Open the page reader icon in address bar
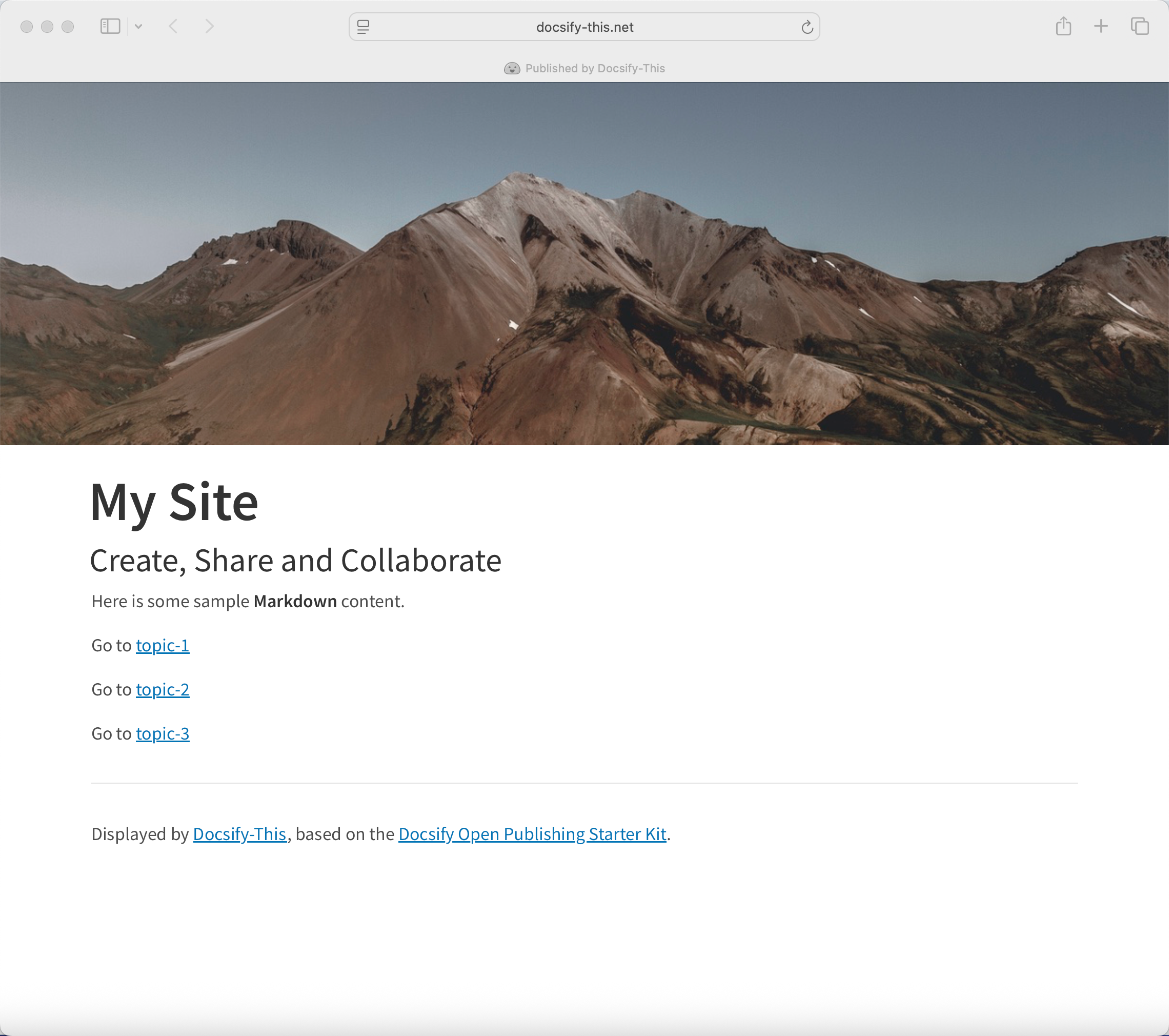 coord(363,27)
